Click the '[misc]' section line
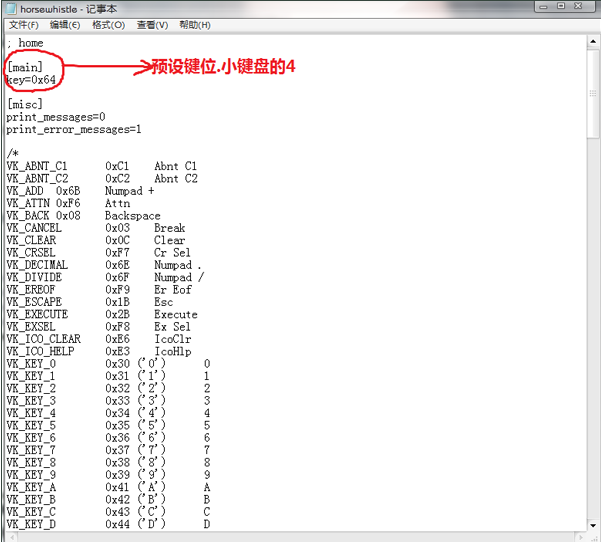The image size is (601, 542). [x=25, y=104]
